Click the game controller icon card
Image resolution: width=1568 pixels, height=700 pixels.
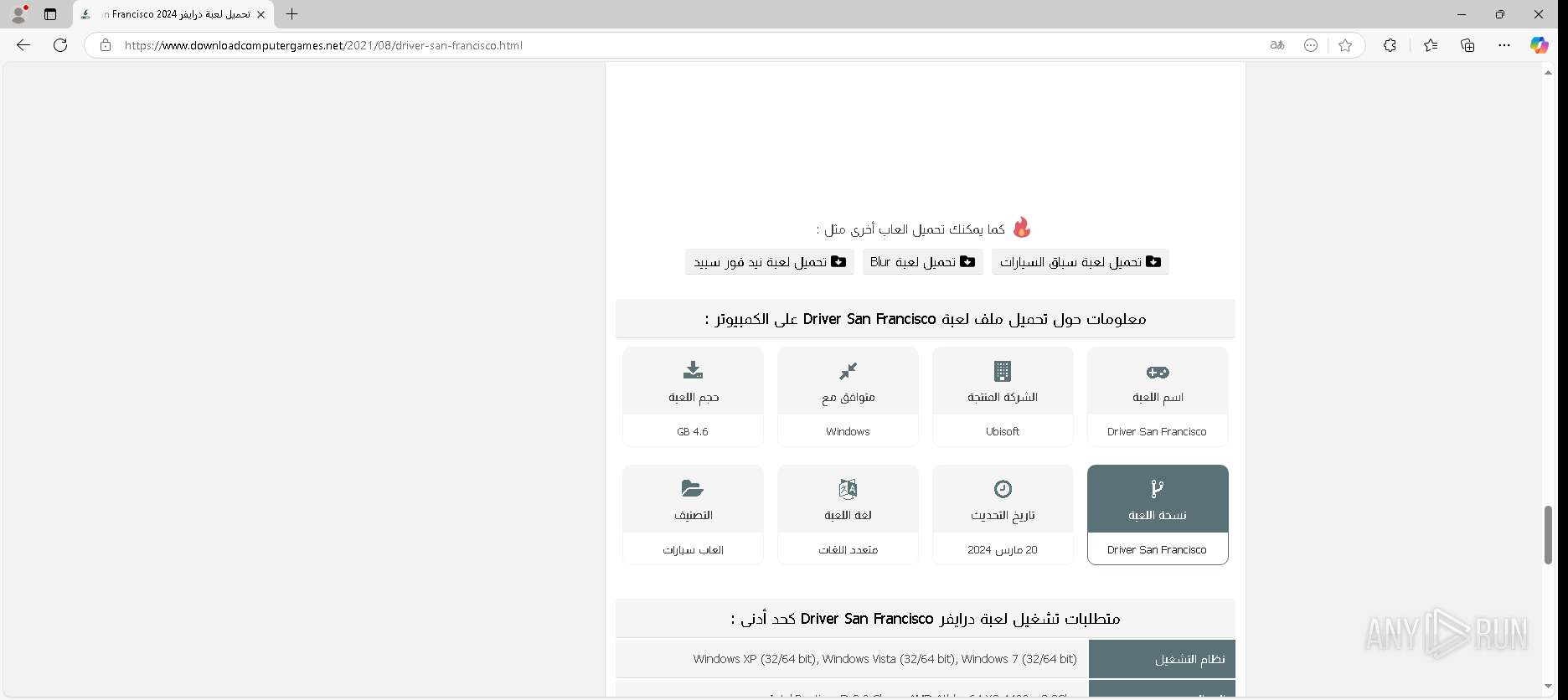1158,372
